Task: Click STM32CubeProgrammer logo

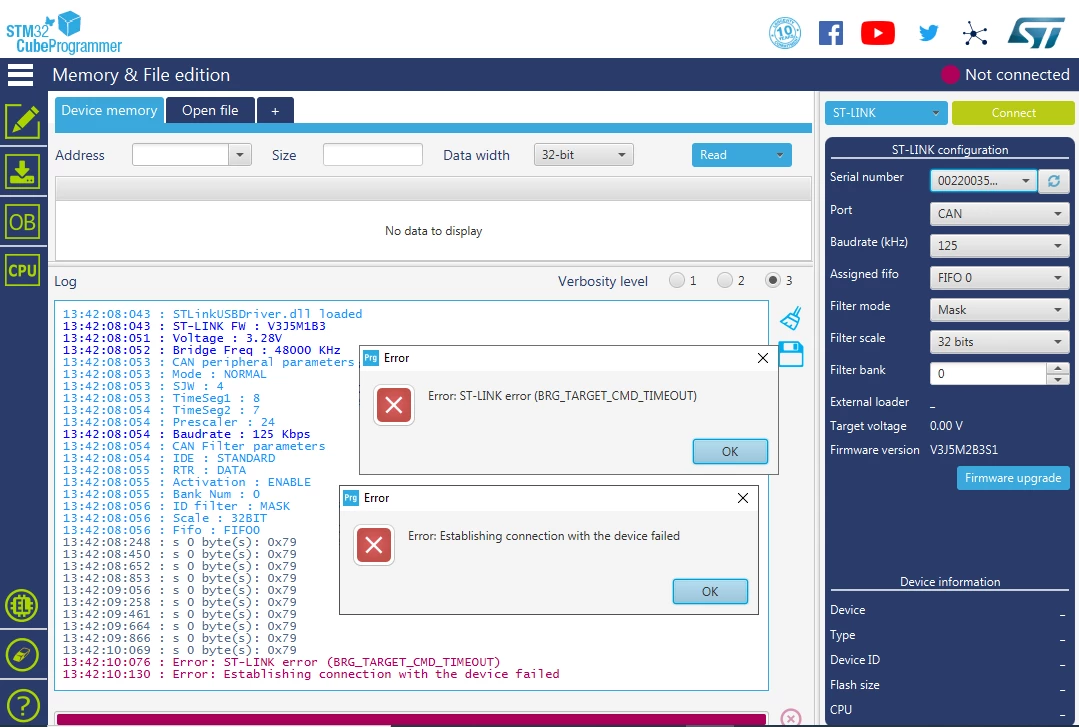Action: pyautogui.click(x=63, y=33)
